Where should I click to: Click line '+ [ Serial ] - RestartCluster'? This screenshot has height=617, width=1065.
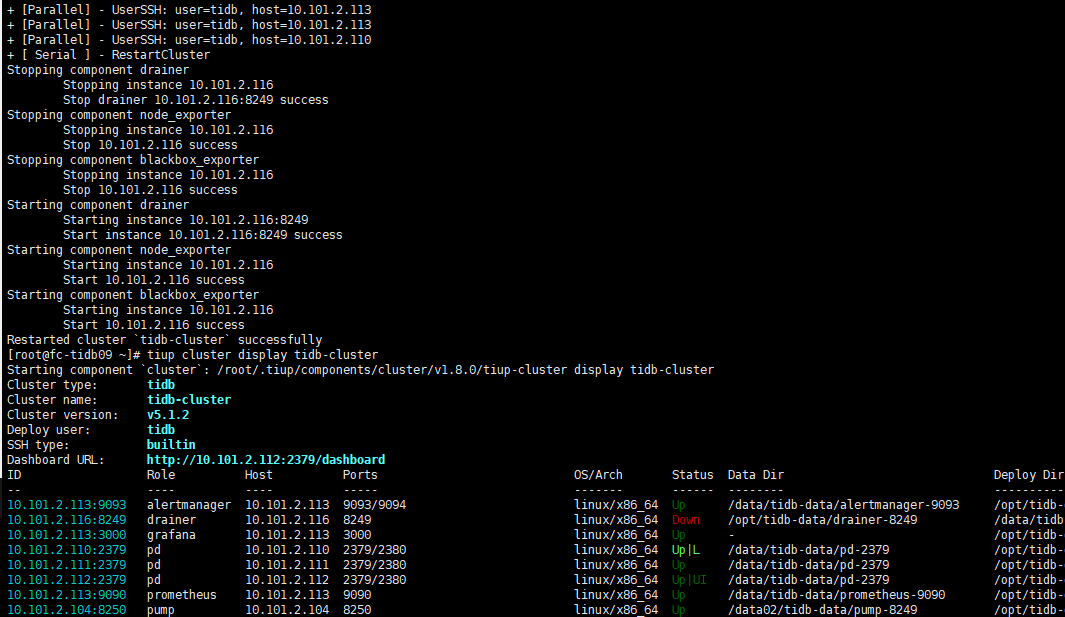click(x=109, y=55)
